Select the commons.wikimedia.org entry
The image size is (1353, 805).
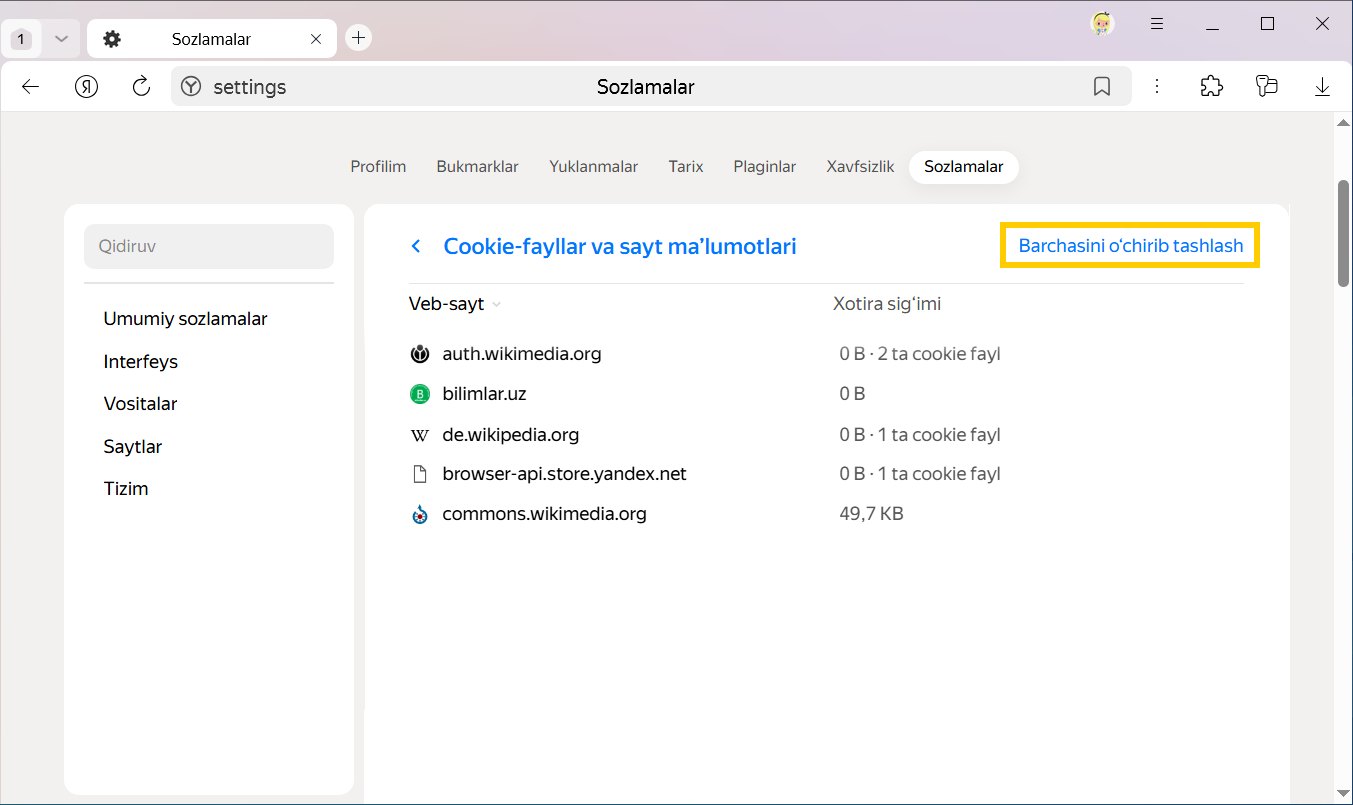(x=544, y=514)
